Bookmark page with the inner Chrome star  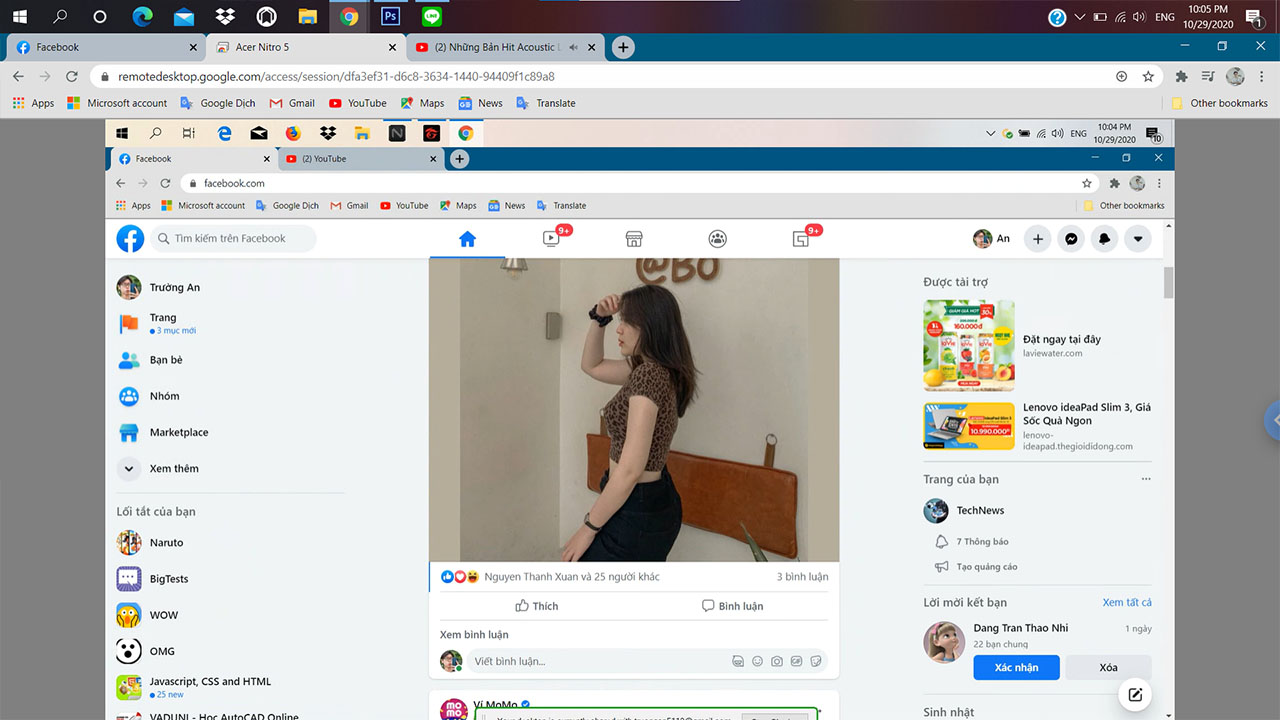pyautogui.click(x=1087, y=183)
